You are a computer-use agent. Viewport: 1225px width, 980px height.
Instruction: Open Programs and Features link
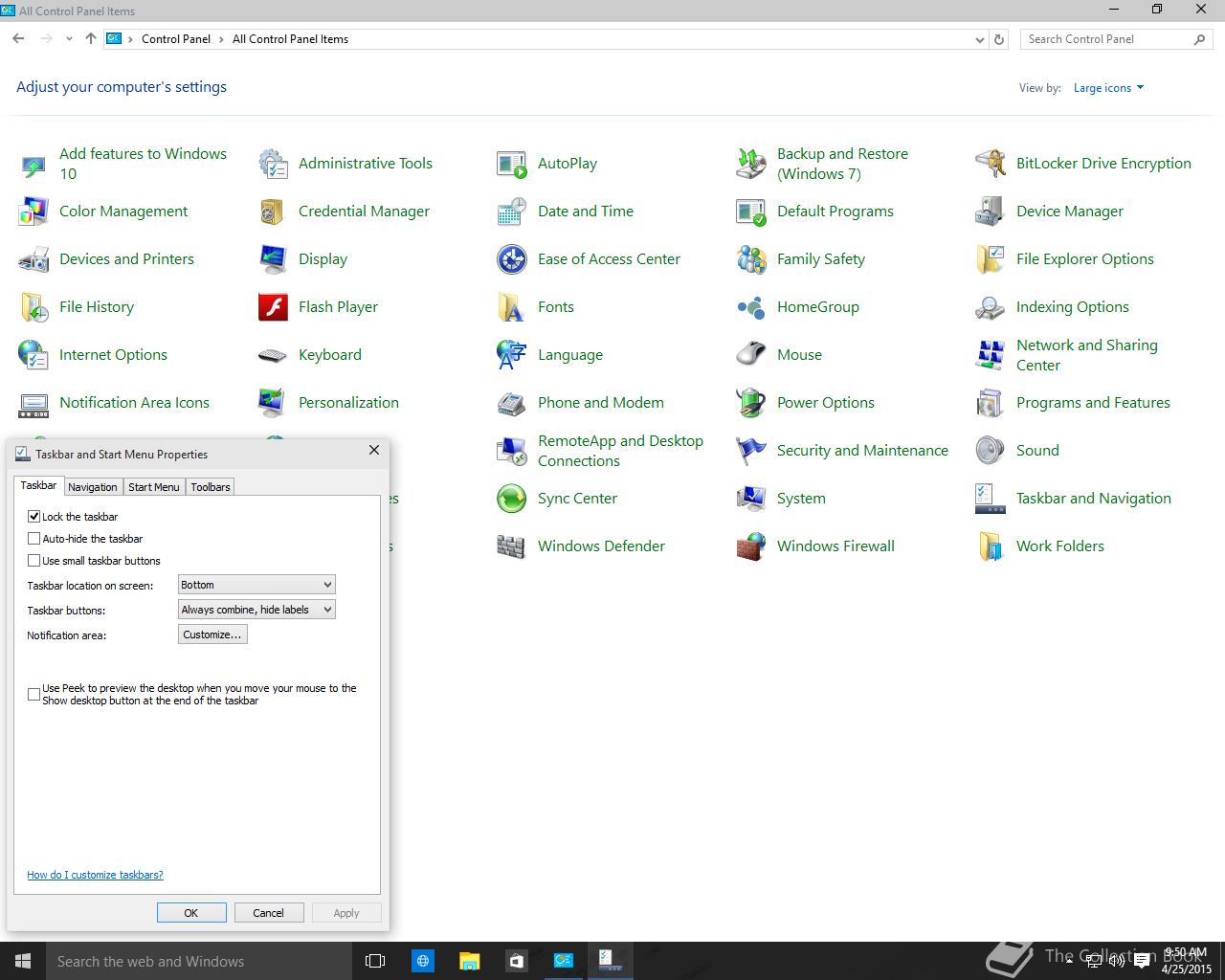(1093, 403)
